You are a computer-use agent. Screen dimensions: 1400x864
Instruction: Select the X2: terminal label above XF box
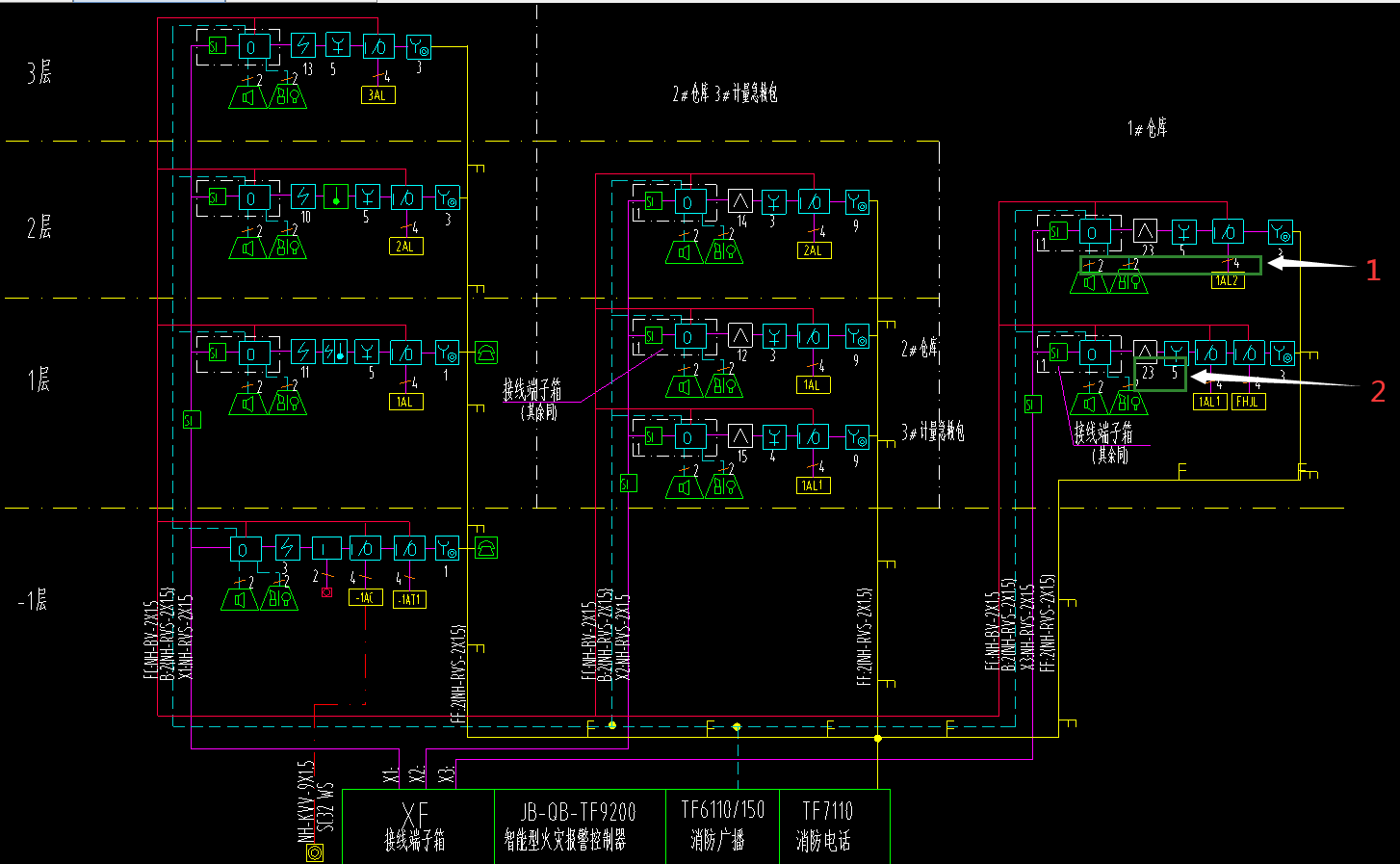pos(417,773)
